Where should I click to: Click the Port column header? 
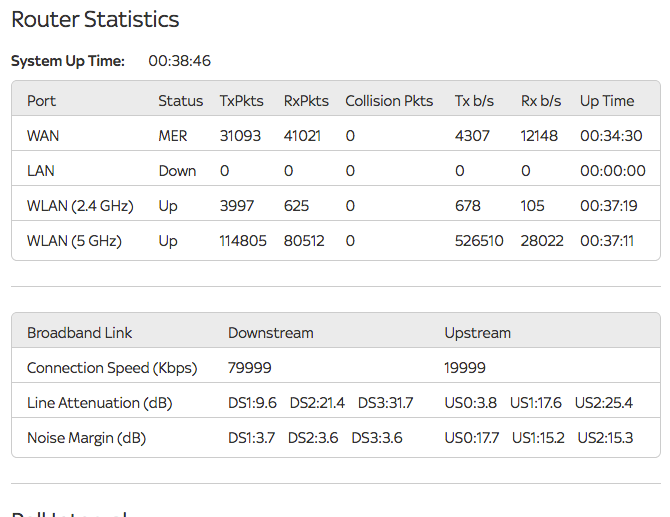coord(41,101)
